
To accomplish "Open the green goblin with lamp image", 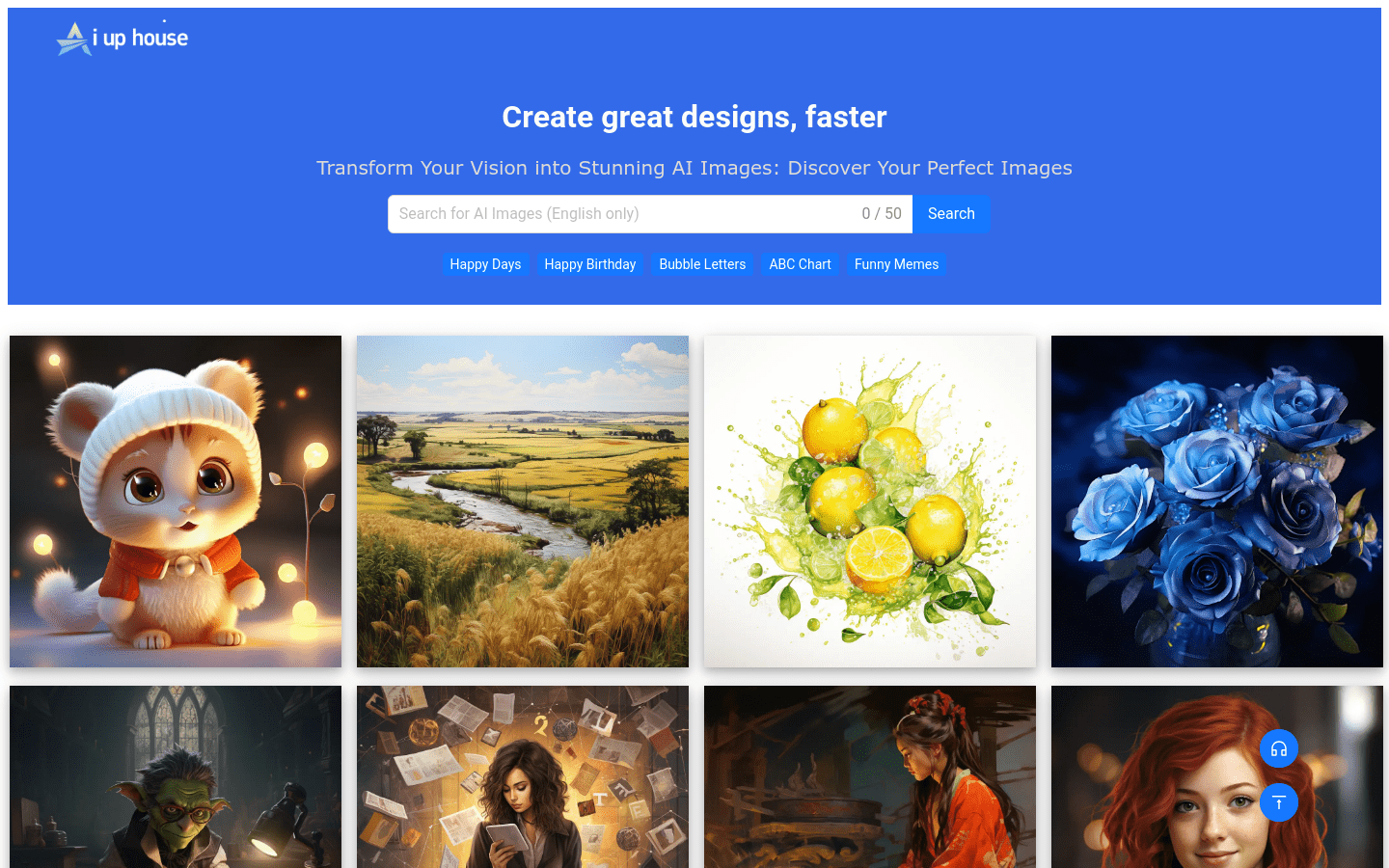I will click(x=176, y=777).
